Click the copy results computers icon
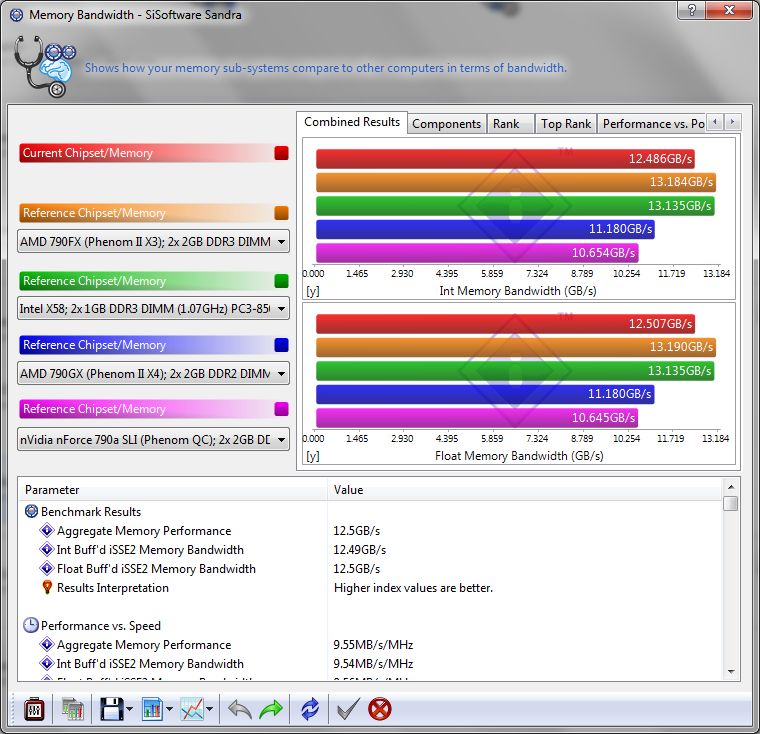This screenshot has width=760, height=734. (73, 710)
